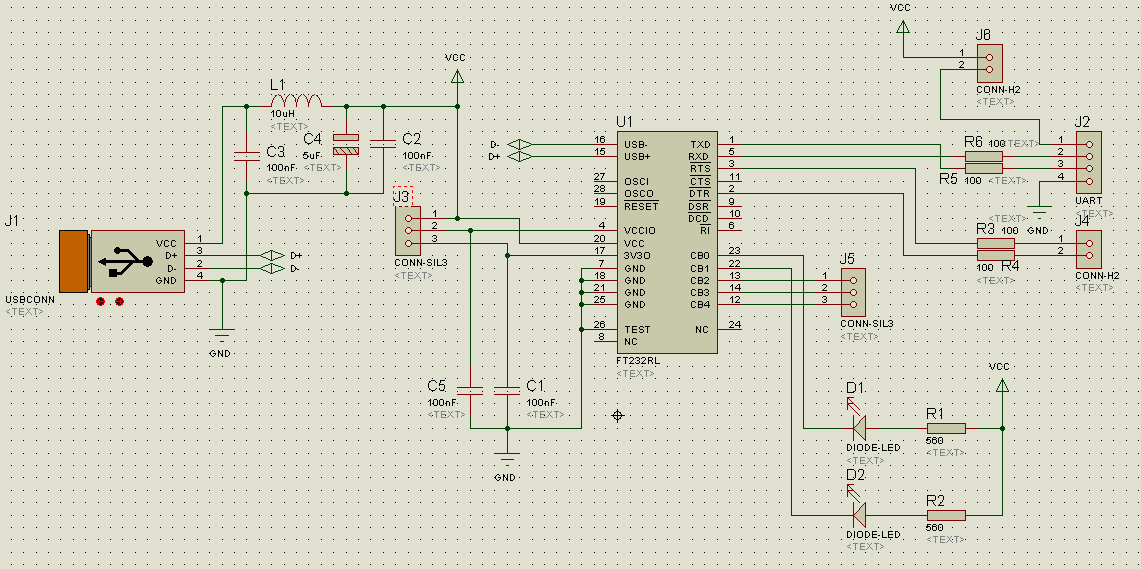The image size is (1141, 569).
Task: Click the GND terminal below USB connector
Action: (x=221, y=333)
